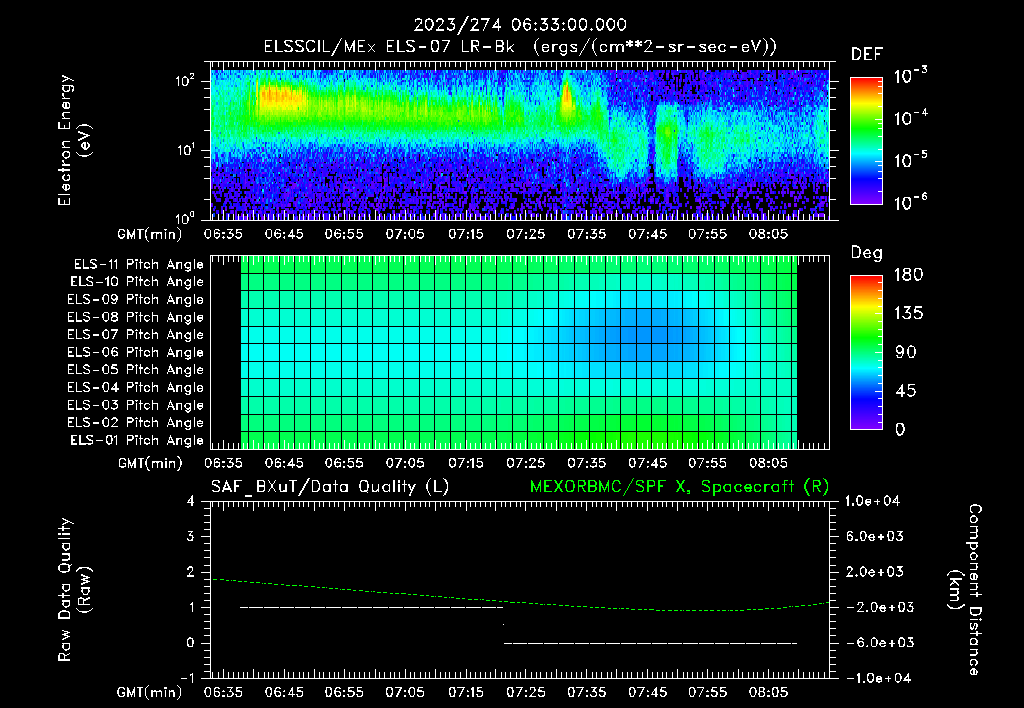This screenshot has height=708, width=1024.
Task: Click the 6.0e+03 right axis value
Action: [875, 536]
